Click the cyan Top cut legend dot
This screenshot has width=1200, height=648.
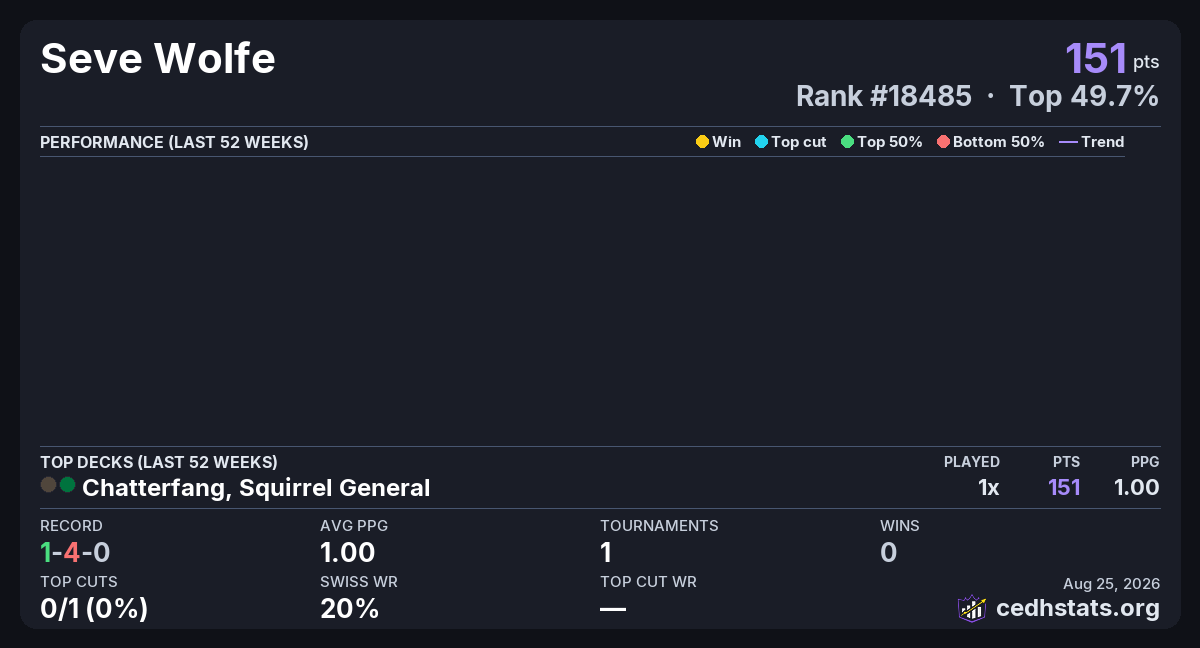(761, 142)
